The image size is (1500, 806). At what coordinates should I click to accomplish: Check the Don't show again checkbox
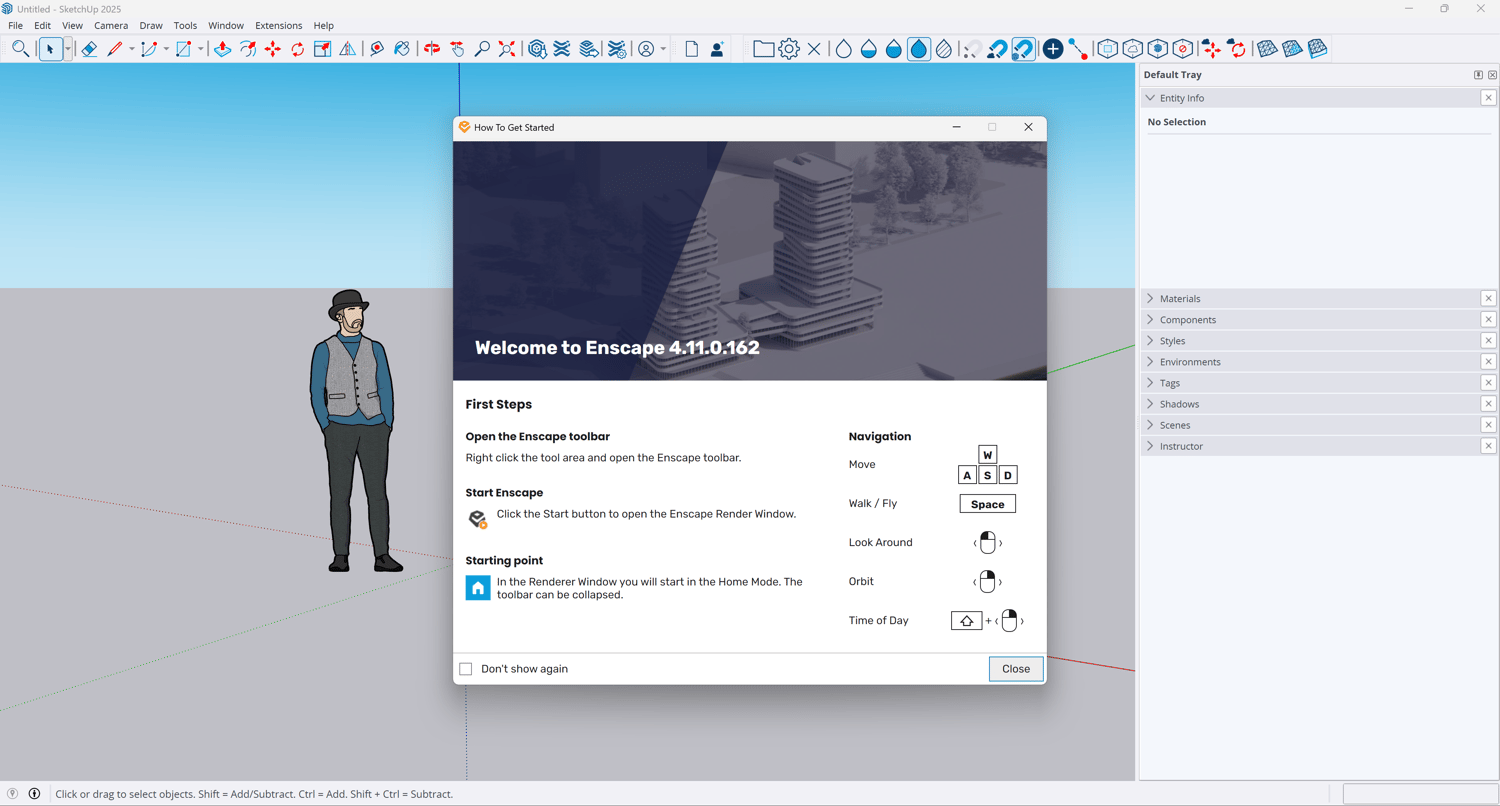coord(466,669)
